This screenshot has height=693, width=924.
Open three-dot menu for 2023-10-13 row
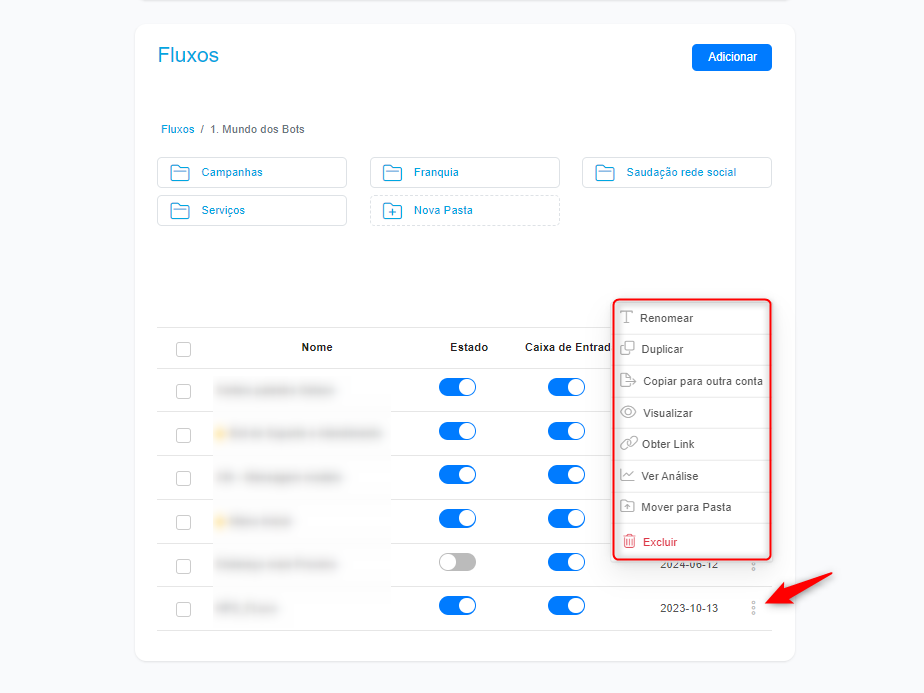coord(753,608)
